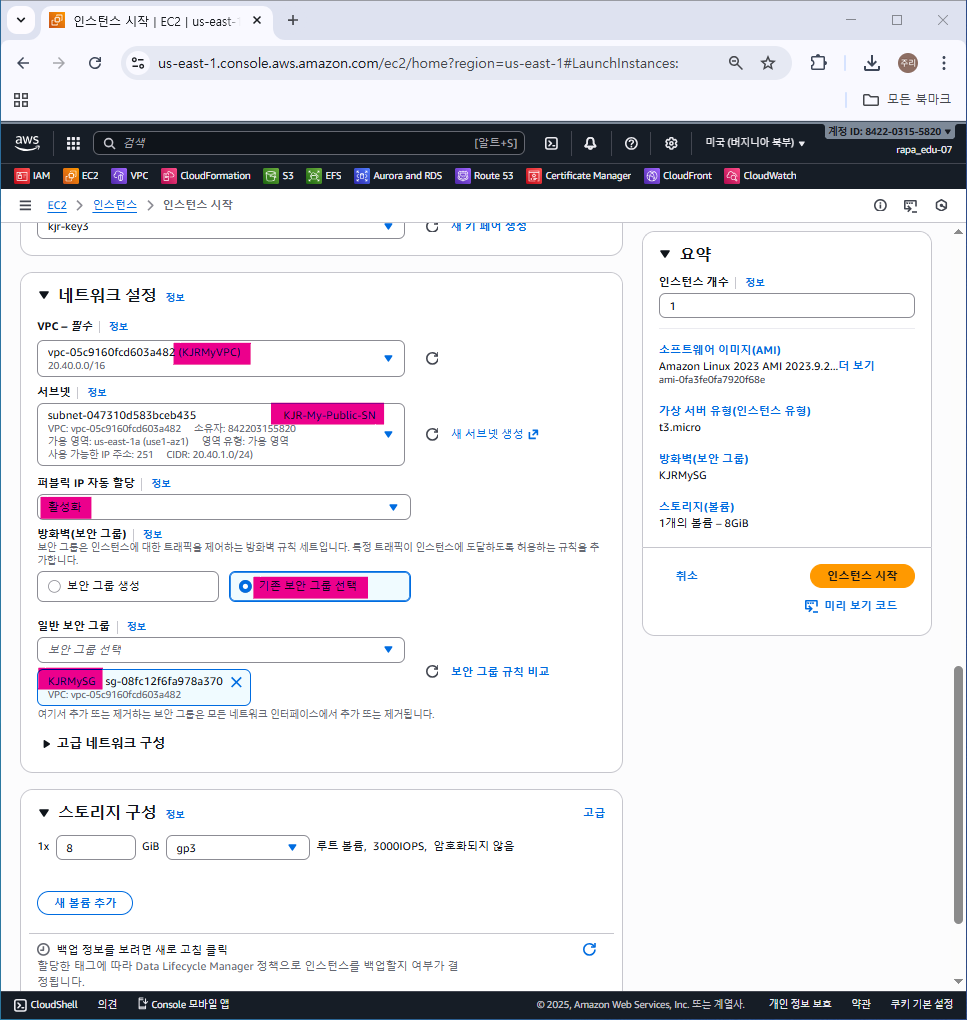Image resolution: width=967 pixels, height=1020 pixels.
Task: Open the settings gear in AWS header
Action: pyautogui.click(x=671, y=143)
